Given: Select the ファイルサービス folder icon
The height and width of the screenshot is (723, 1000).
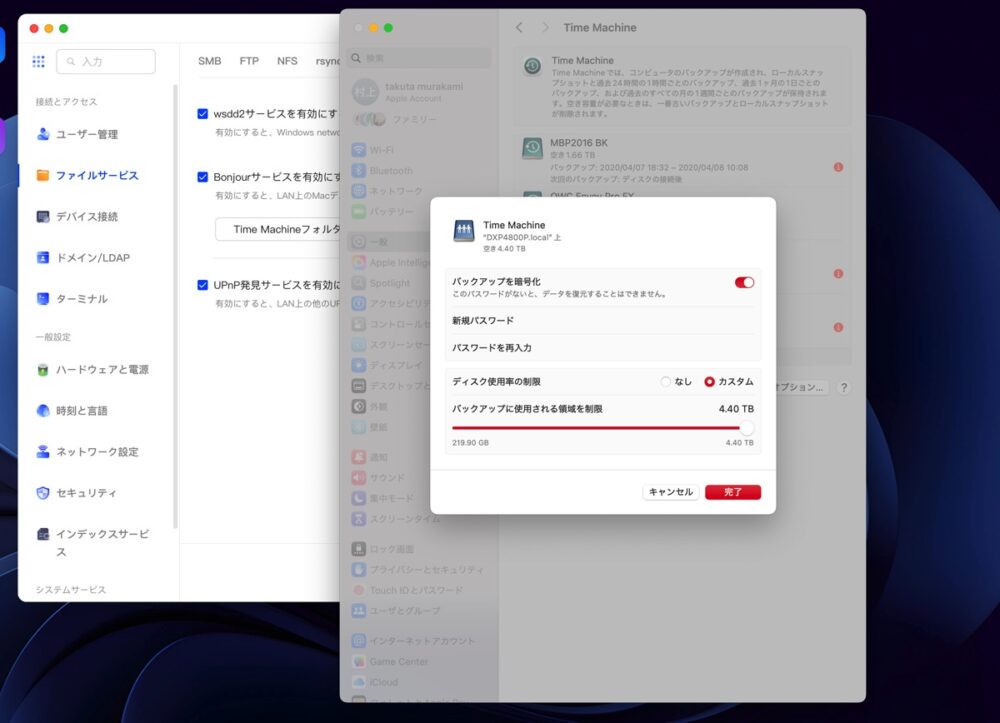Looking at the screenshot, I should (43, 175).
